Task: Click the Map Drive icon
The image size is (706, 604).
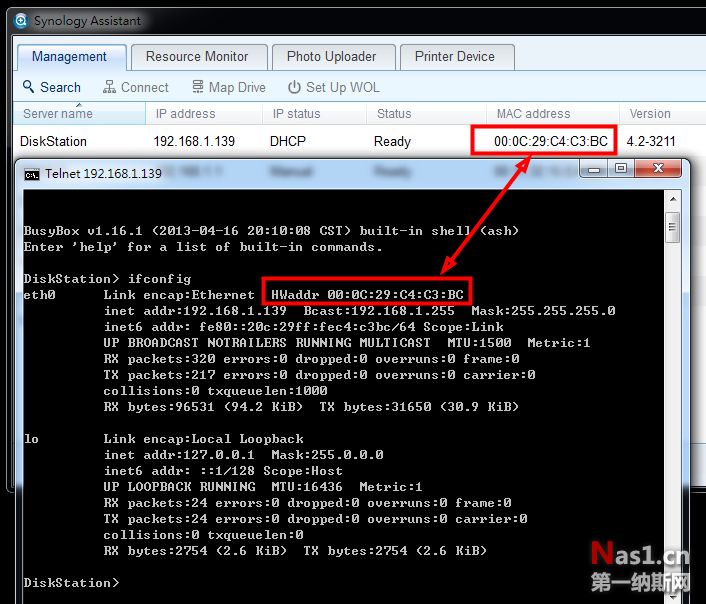Action: coord(198,86)
